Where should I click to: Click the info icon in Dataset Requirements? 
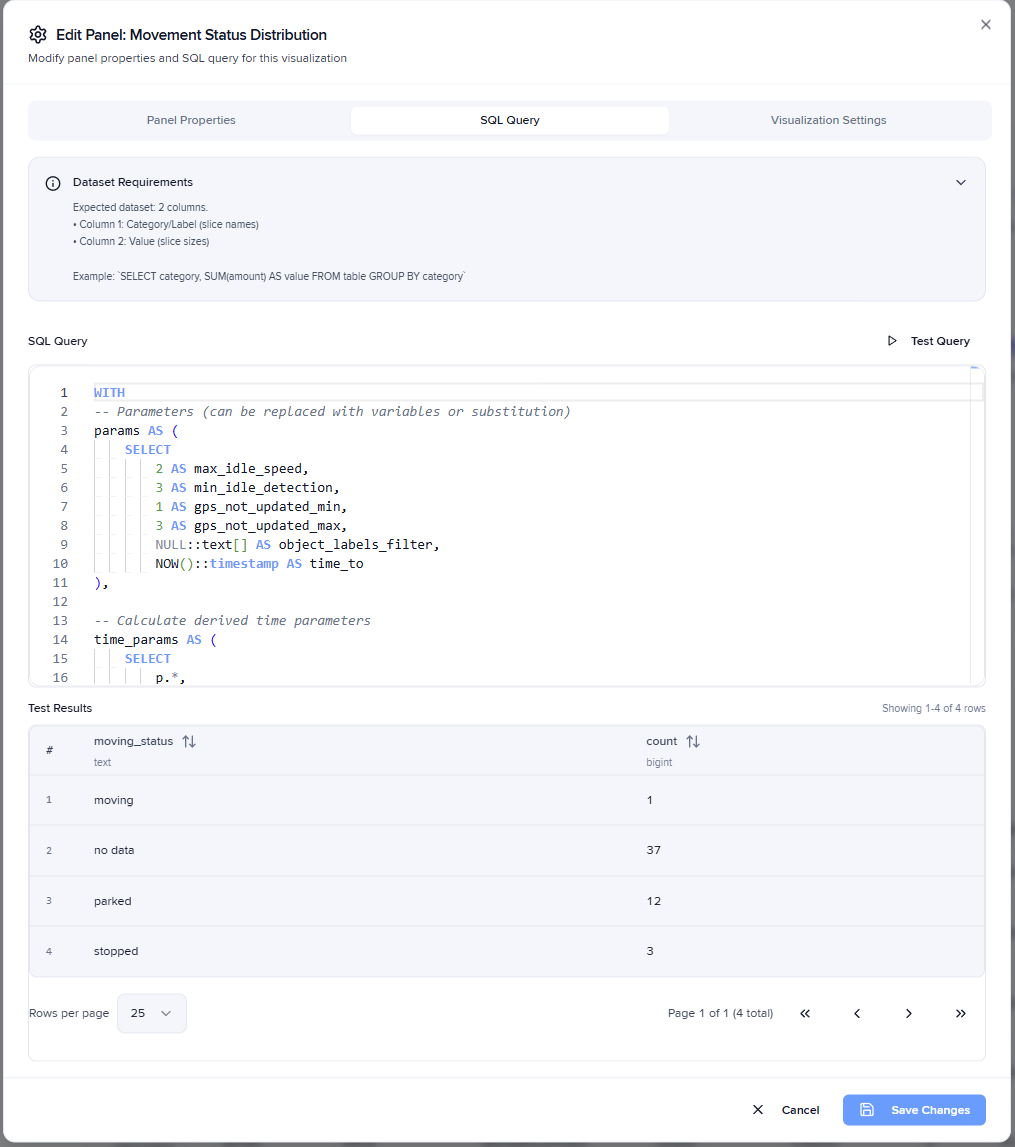(x=53, y=183)
